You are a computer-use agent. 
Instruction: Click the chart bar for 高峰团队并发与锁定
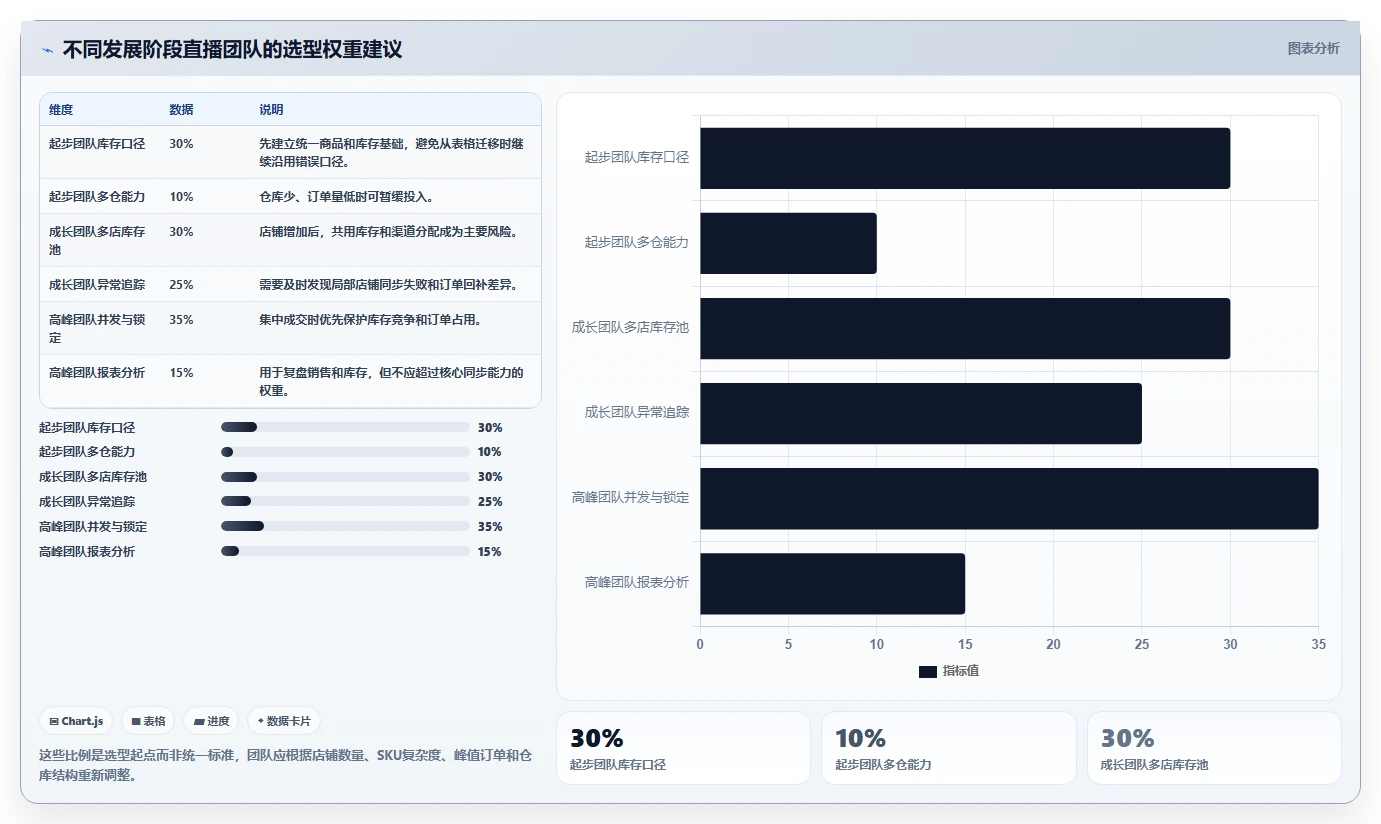click(1009, 498)
